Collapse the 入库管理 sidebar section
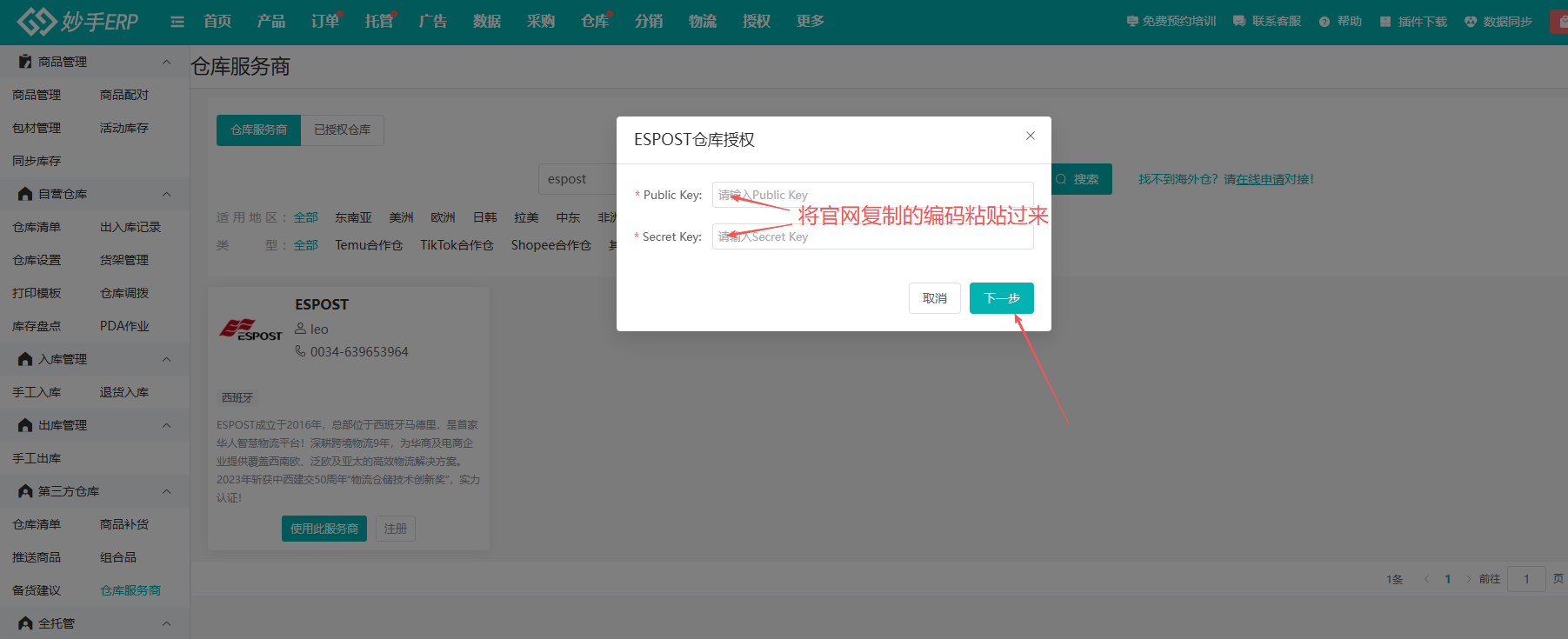 point(166,359)
